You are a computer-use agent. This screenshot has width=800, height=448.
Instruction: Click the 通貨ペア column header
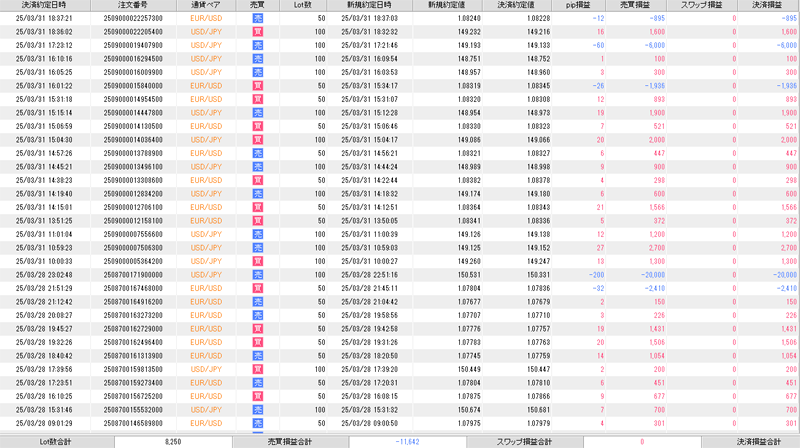point(206,5)
